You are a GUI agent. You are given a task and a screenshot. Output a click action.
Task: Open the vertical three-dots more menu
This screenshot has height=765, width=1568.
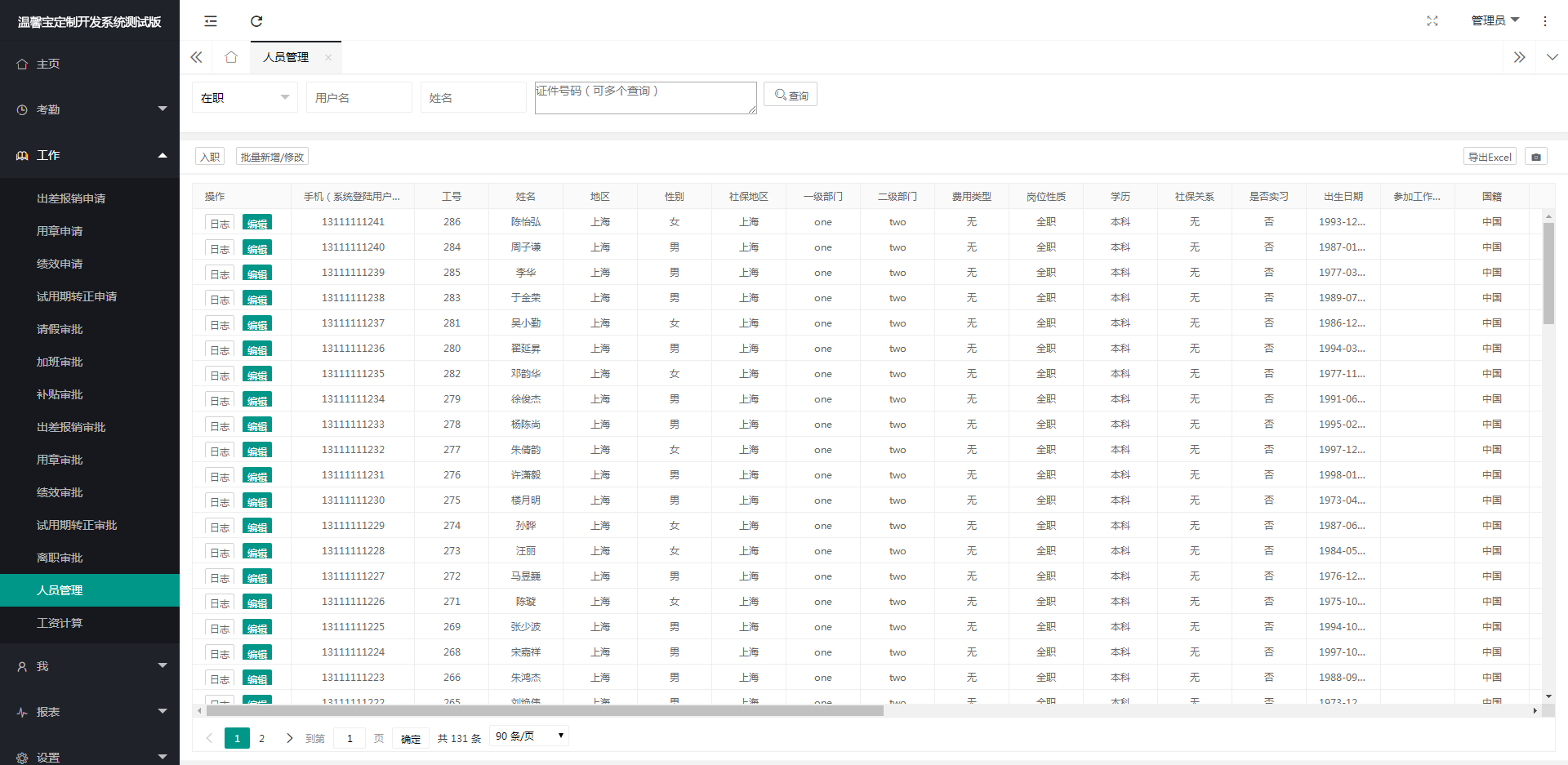tap(1544, 21)
